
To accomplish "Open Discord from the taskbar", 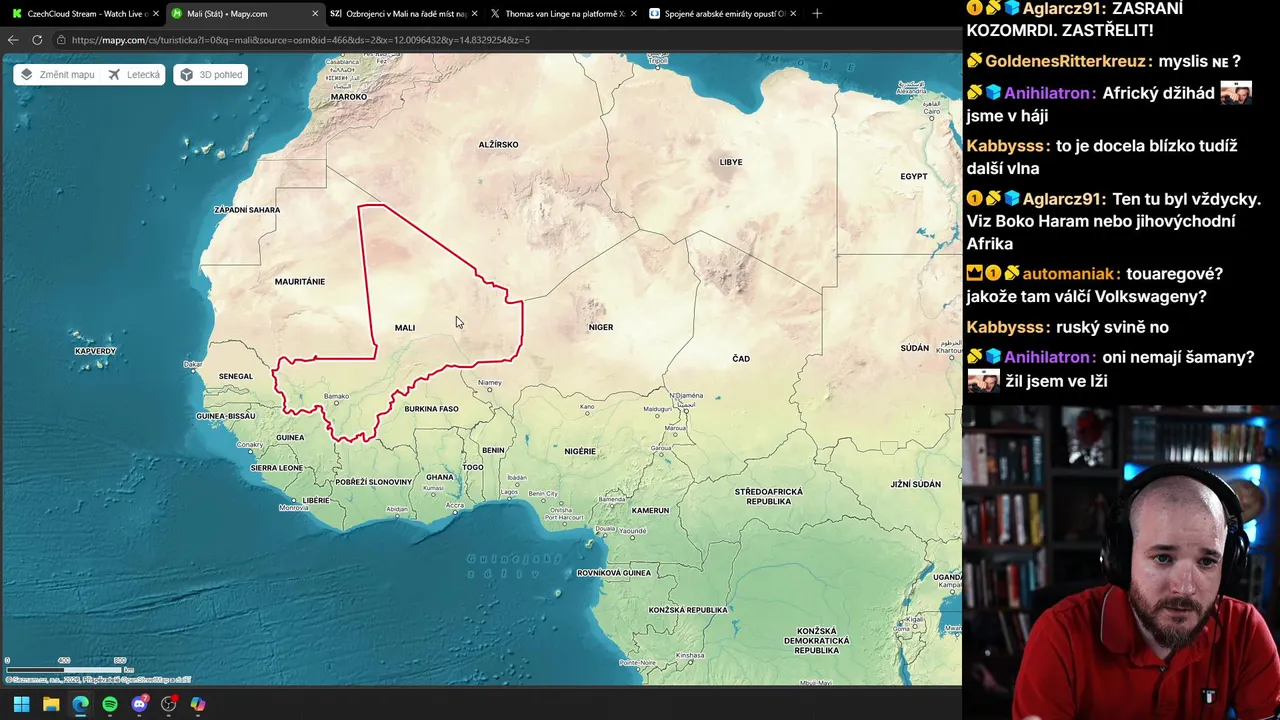I will (x=139, y=704).
